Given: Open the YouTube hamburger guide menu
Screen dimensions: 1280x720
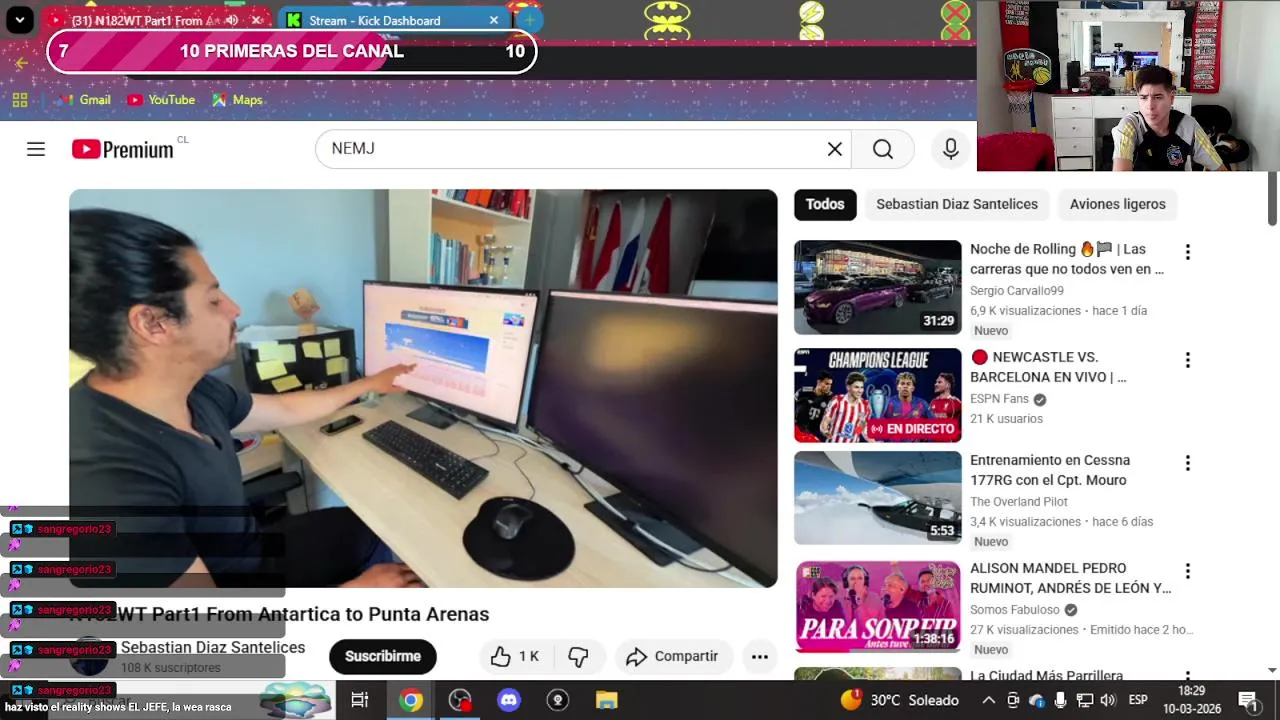Looking at the screenshot, I should [36, 149].
